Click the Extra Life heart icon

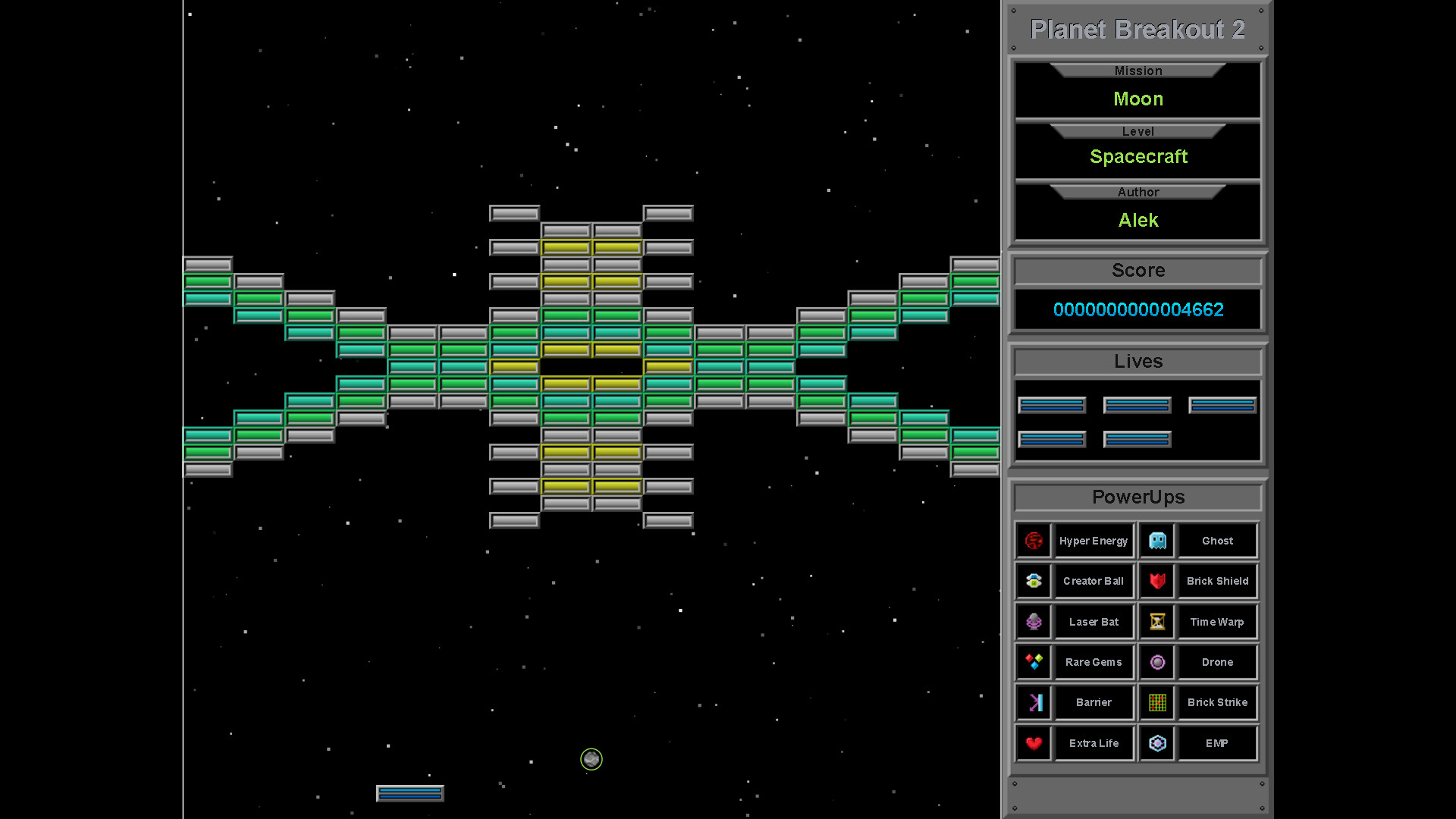(x=1033, y=743)
